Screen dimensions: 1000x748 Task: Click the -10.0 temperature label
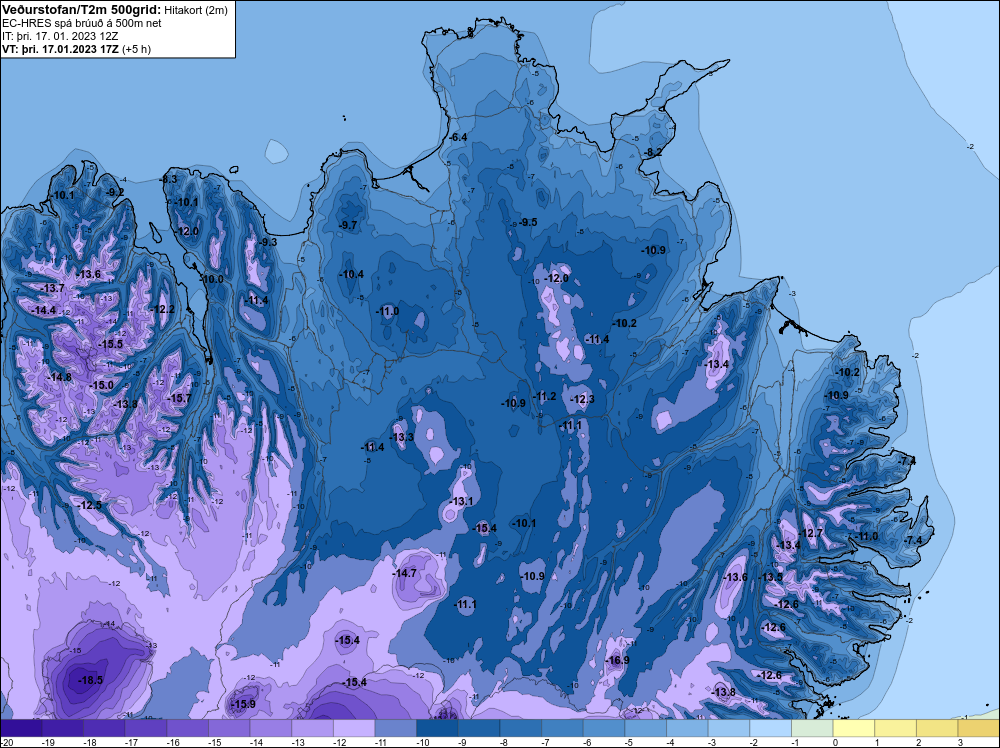tap(212, 279)
